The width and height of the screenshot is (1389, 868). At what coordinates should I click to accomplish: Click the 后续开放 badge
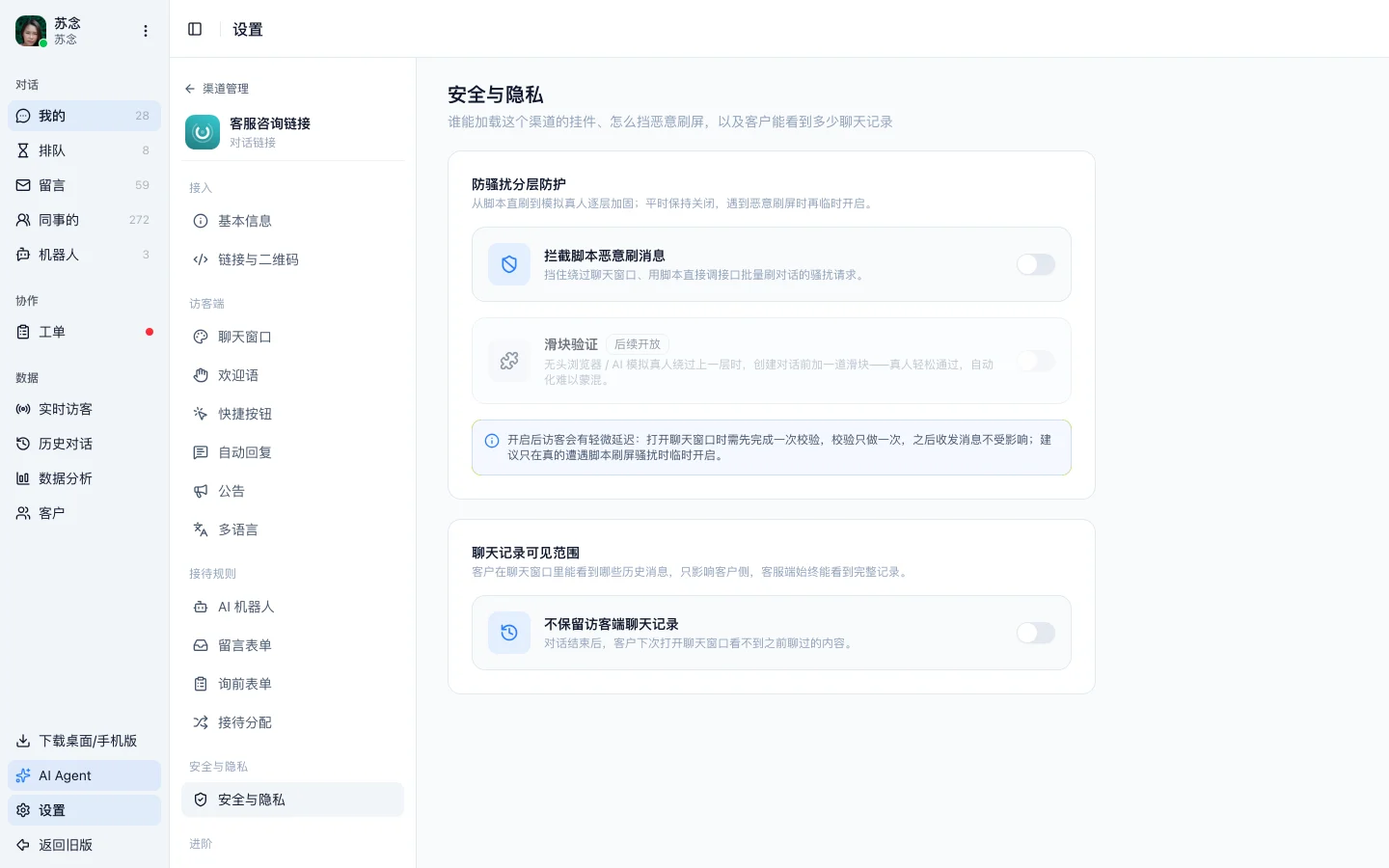pyautogui.click(x=638, y=344)
